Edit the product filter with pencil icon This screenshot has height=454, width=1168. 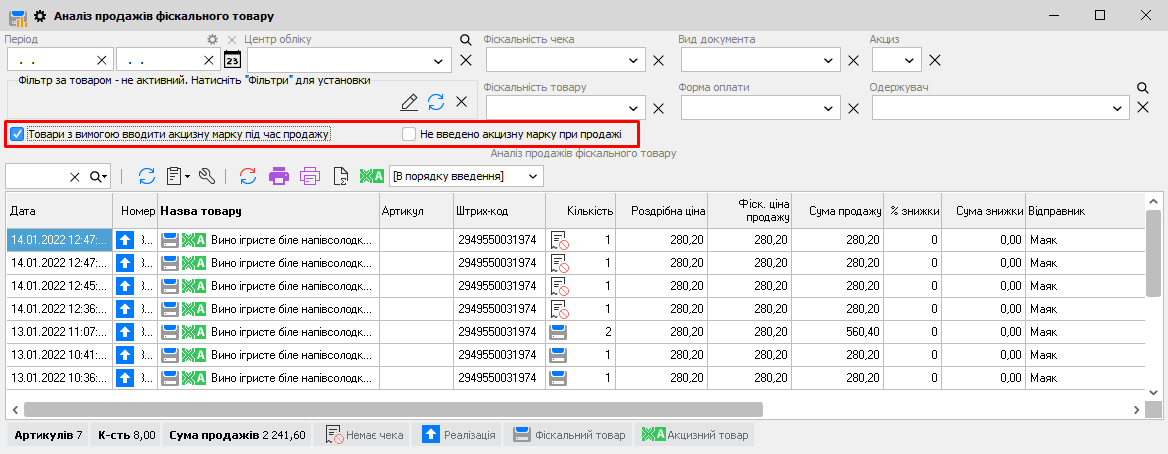pyautogui.click(x=409, y=102)
